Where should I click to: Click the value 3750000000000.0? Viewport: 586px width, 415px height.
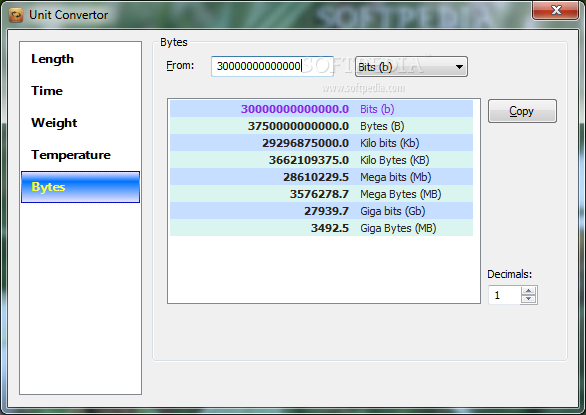(298, 126)
